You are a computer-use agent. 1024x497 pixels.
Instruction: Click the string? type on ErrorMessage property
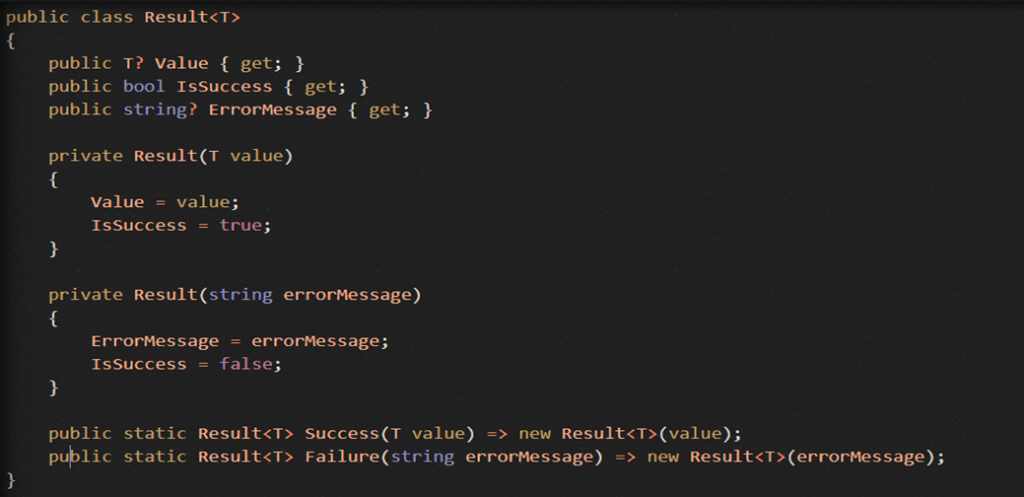[161, 110]
